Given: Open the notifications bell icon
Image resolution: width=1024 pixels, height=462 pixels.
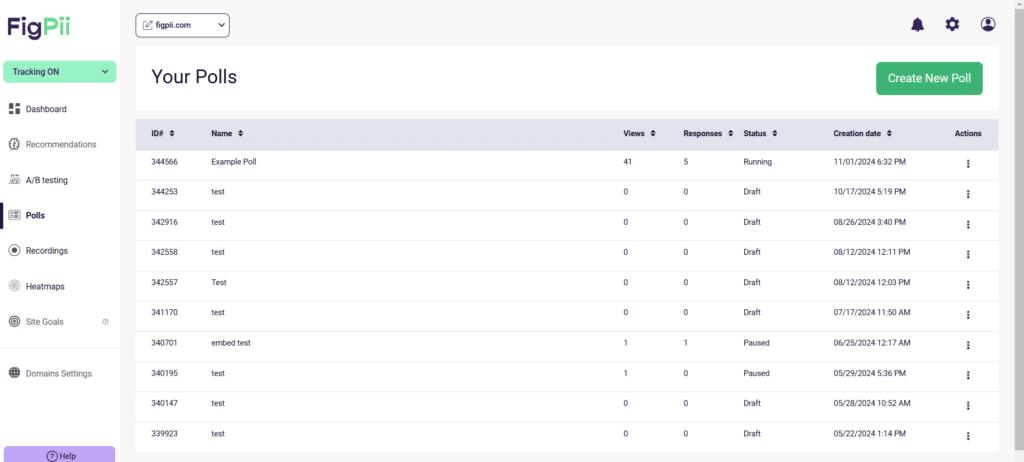Looking at the screenshot, I should pyautogui.click(x=918, y=25).
